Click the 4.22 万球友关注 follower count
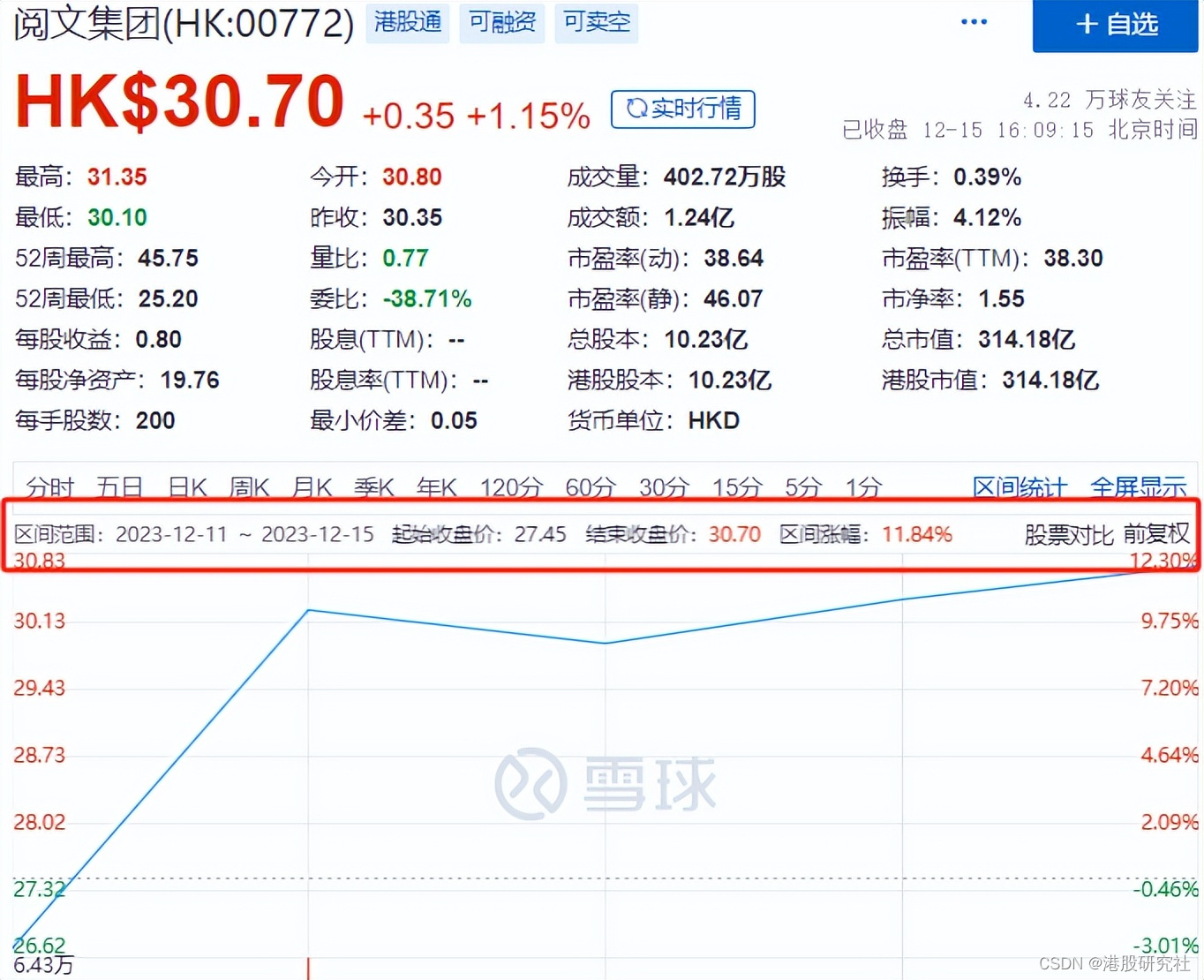1204x980 pixels. click(1110, 100)
